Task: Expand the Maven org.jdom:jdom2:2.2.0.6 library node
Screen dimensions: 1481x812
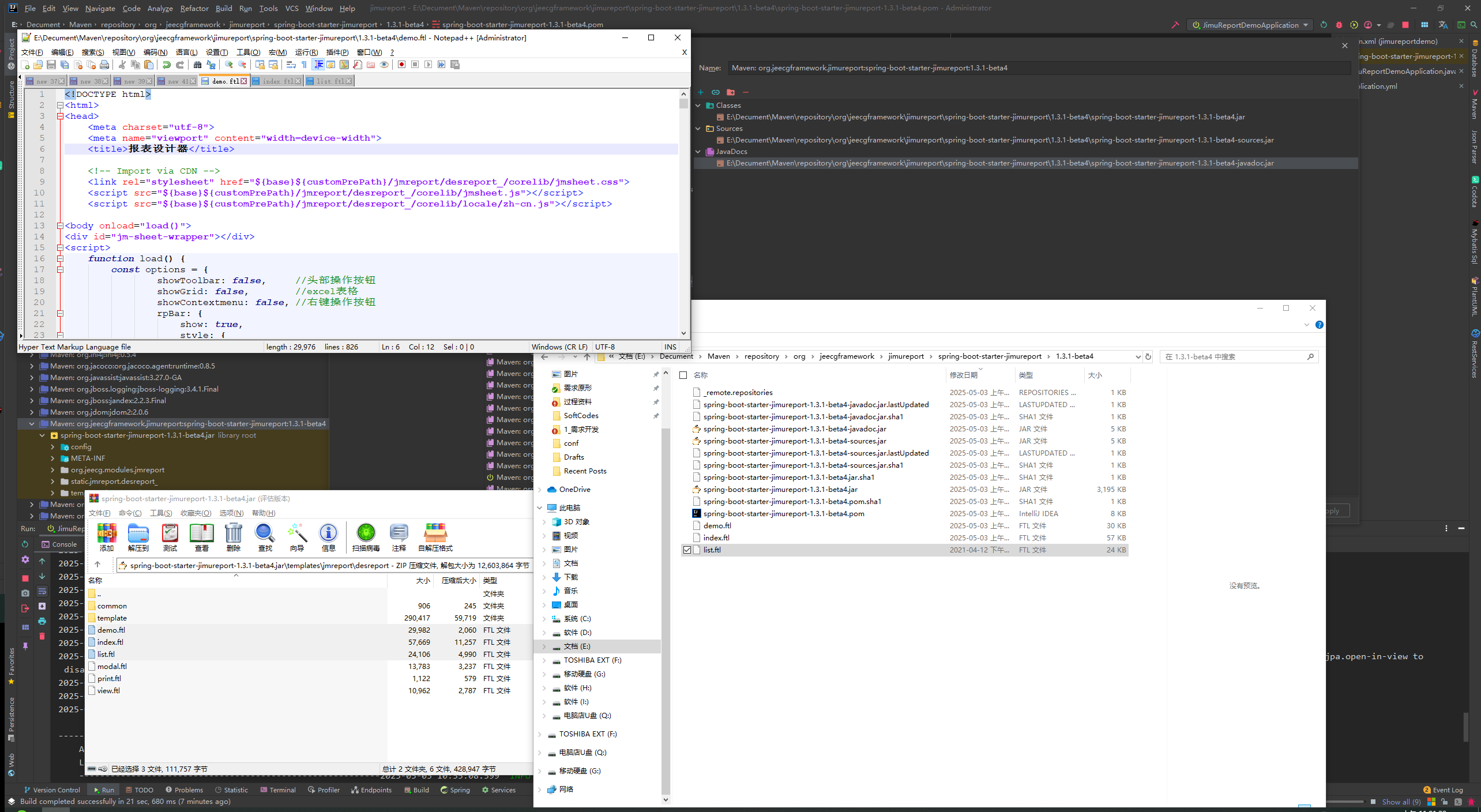Action: (32, 412)
